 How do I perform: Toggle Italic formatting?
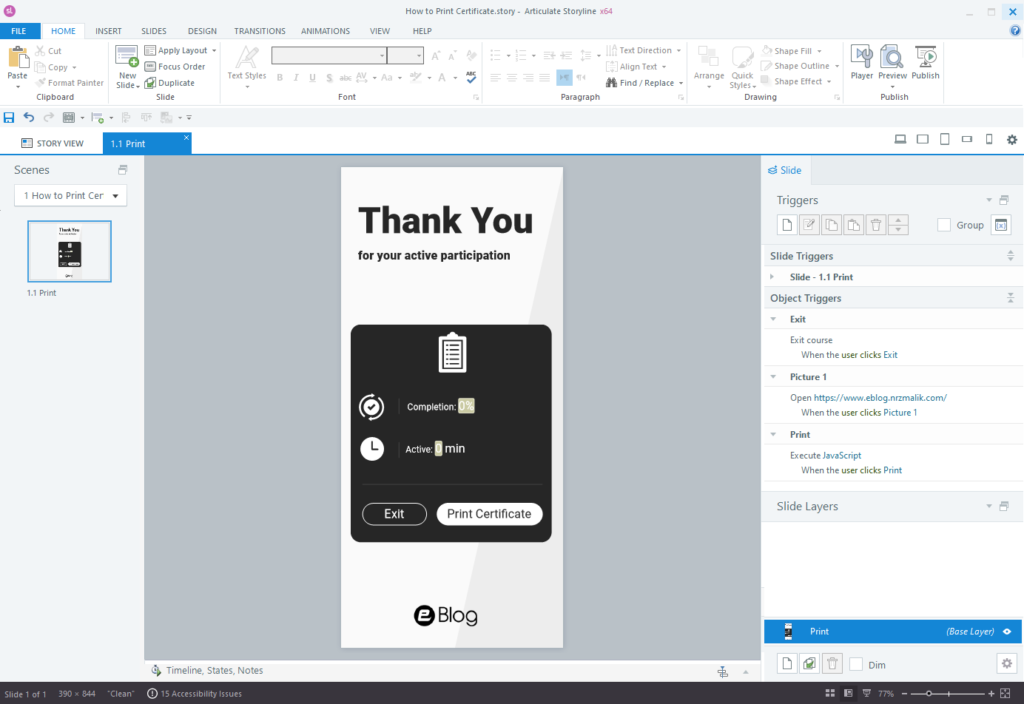tap(296, 78)
